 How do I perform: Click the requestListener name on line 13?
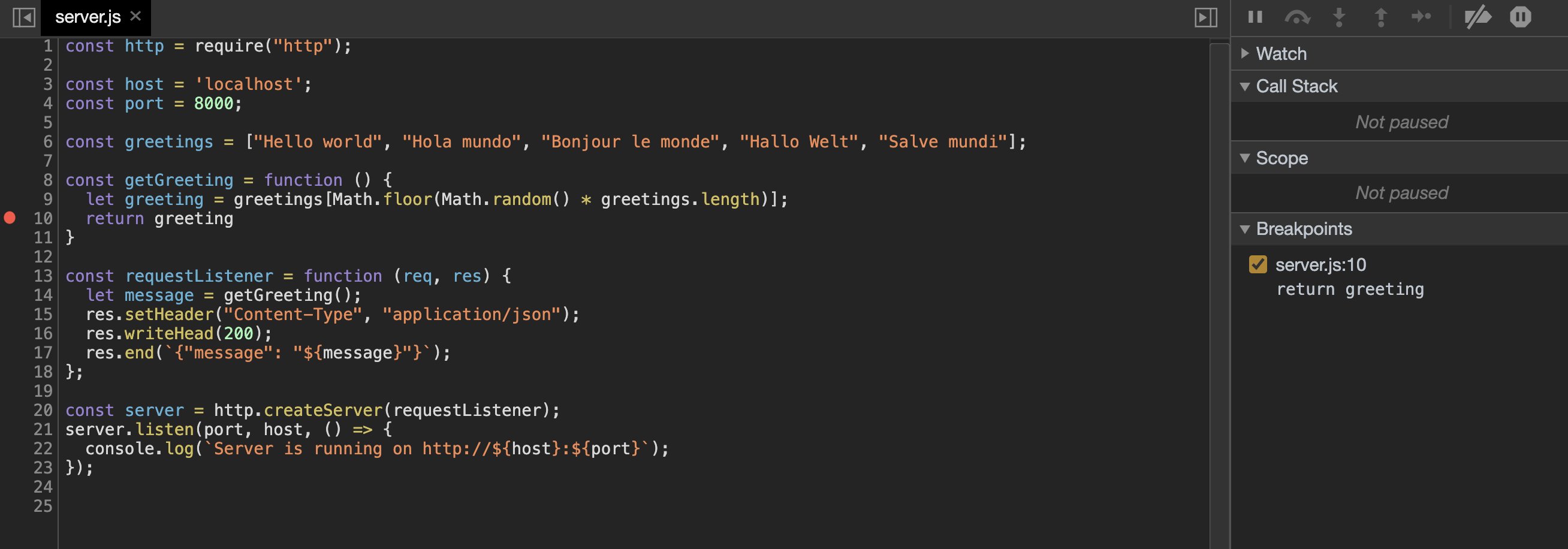click(x=199, y=276)
